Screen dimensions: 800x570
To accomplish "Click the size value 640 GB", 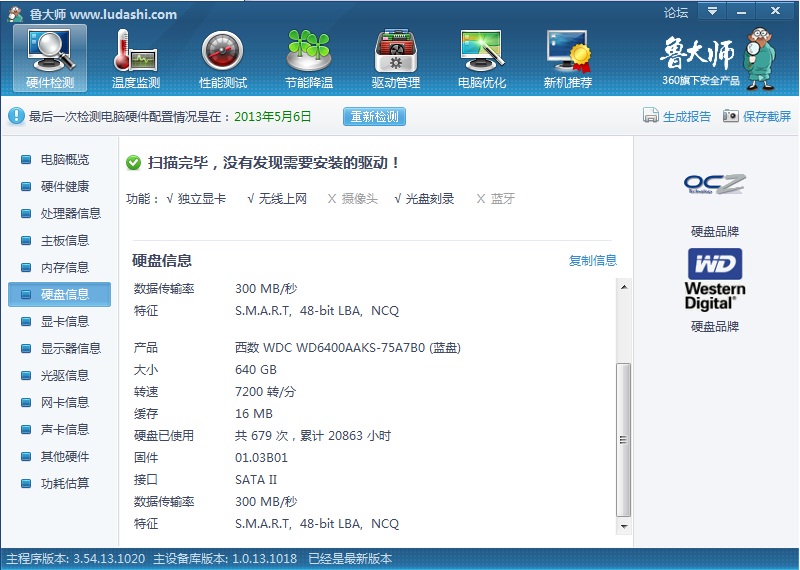I will (256, 370).
